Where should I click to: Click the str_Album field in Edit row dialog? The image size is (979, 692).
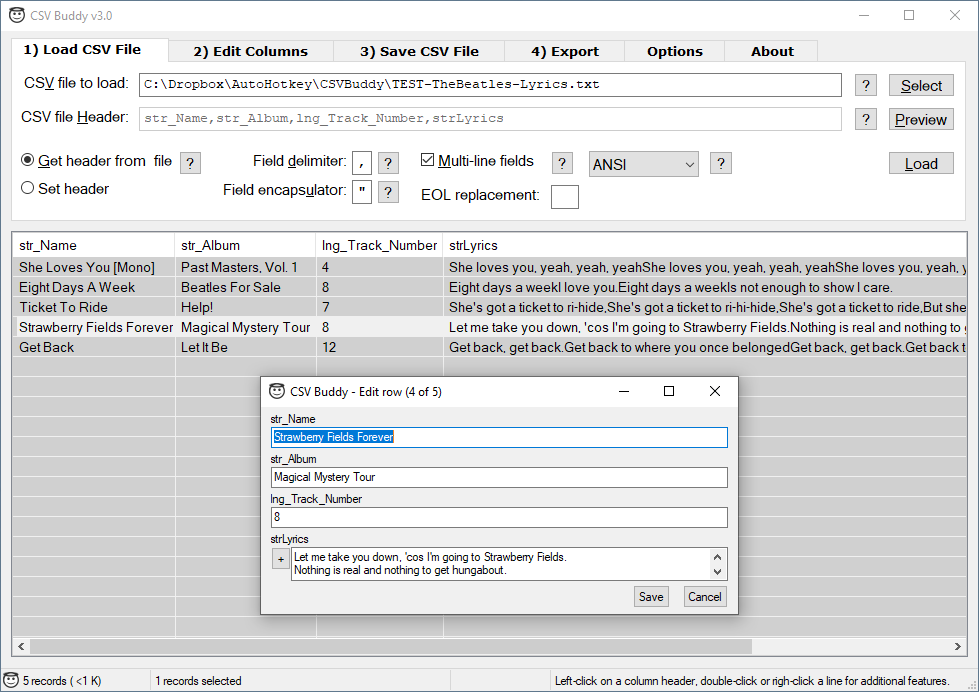coord(499,477)
